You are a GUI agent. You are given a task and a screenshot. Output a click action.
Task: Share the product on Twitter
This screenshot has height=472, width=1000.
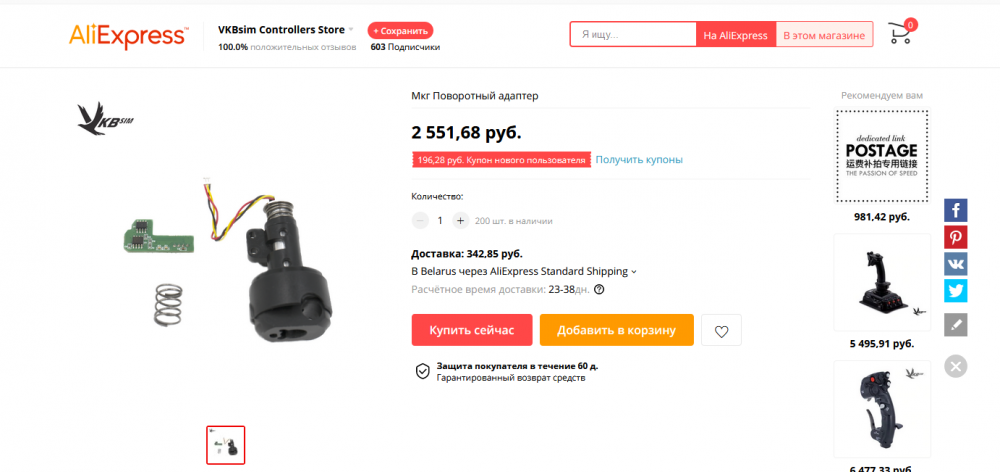click(x=956, y=290)
